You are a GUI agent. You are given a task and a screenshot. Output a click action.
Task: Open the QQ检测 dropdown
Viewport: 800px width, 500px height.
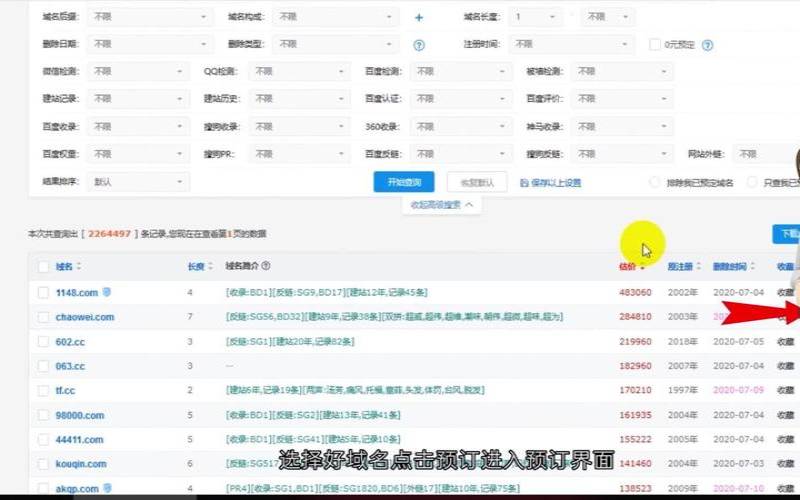[x=299, y=71]
